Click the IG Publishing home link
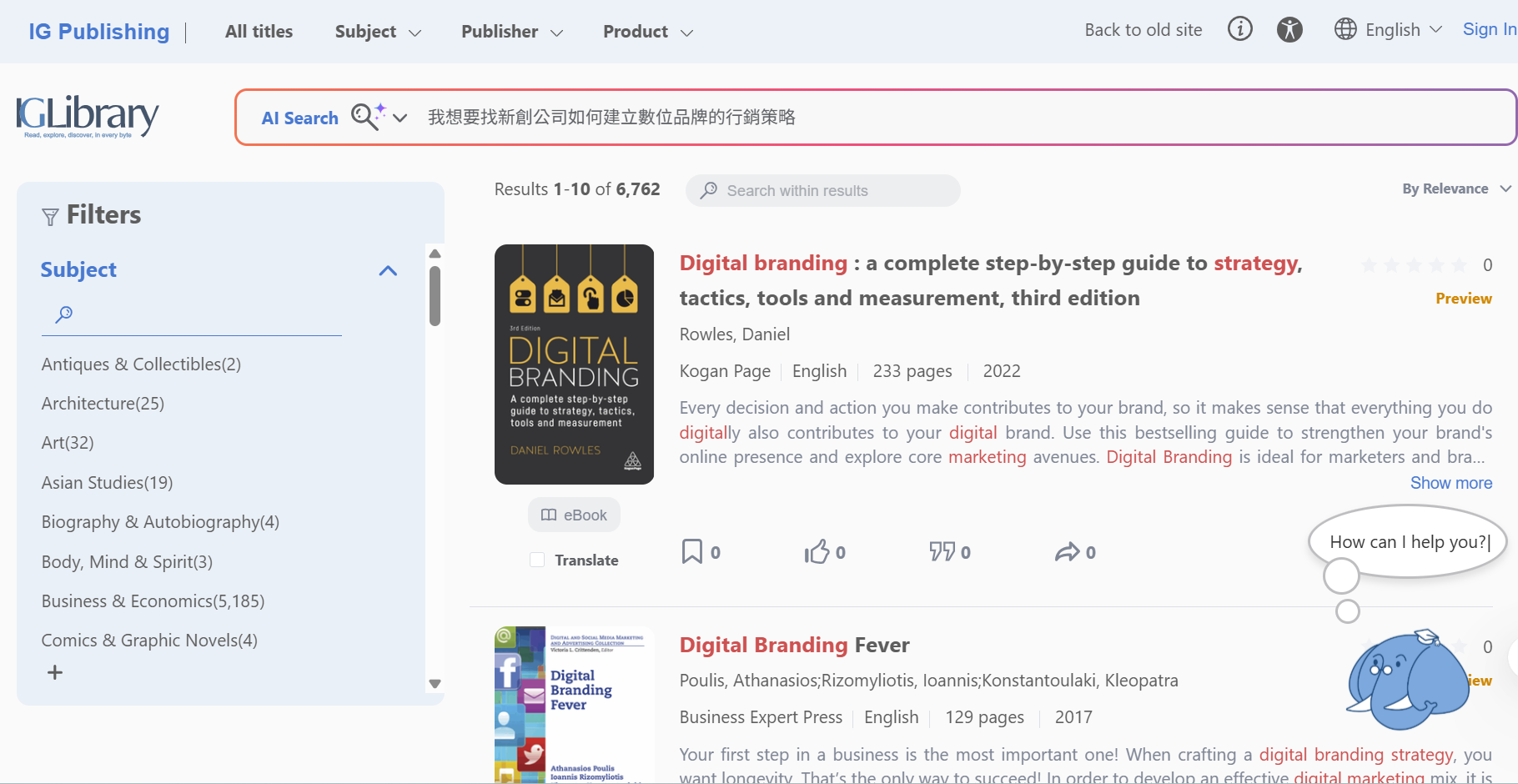The width and height of the screenshot is (1518, 784). point(99,32)
